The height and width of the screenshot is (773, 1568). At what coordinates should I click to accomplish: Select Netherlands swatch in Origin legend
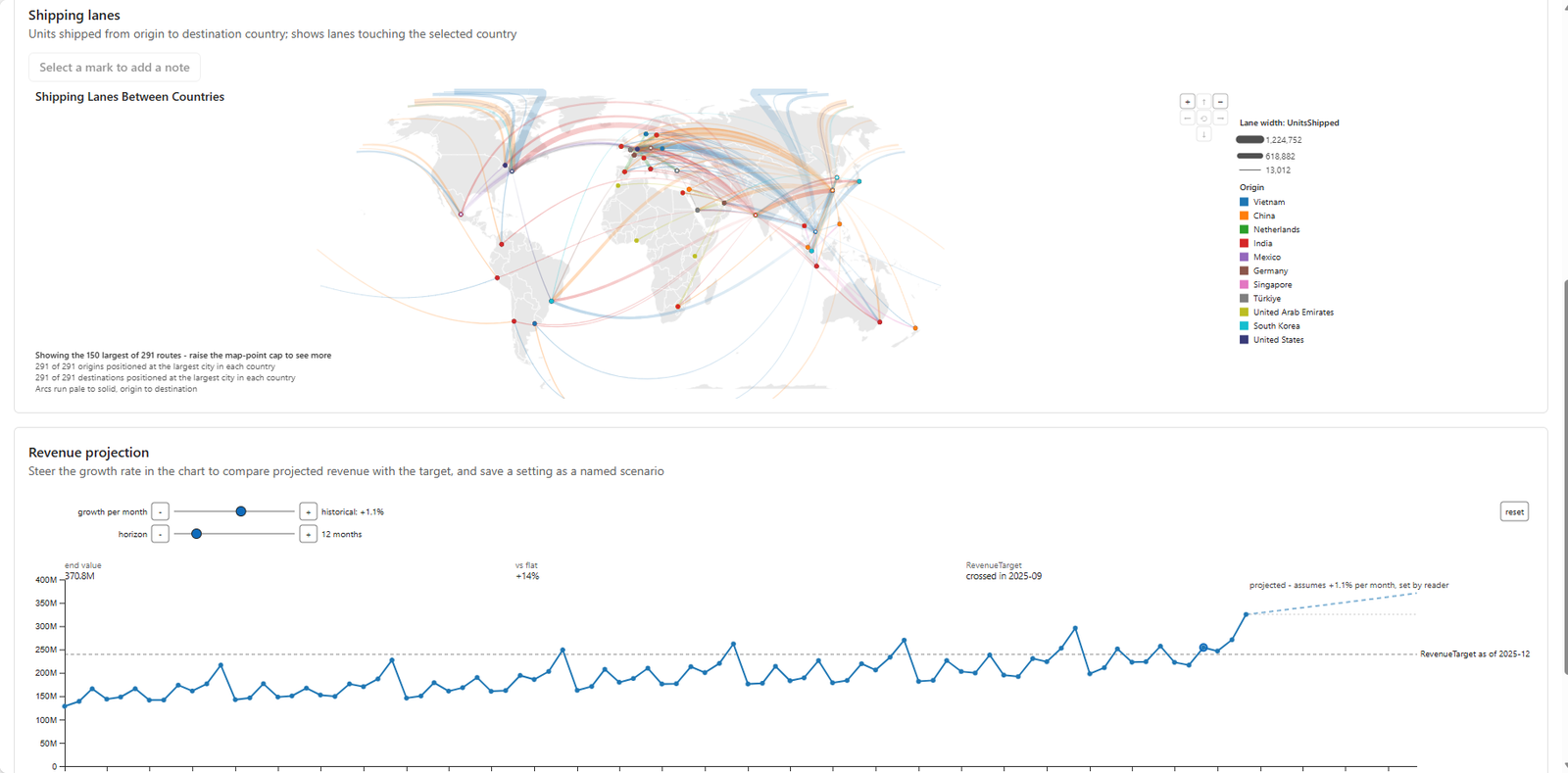pyautogui.click(x=1244, y=229)
